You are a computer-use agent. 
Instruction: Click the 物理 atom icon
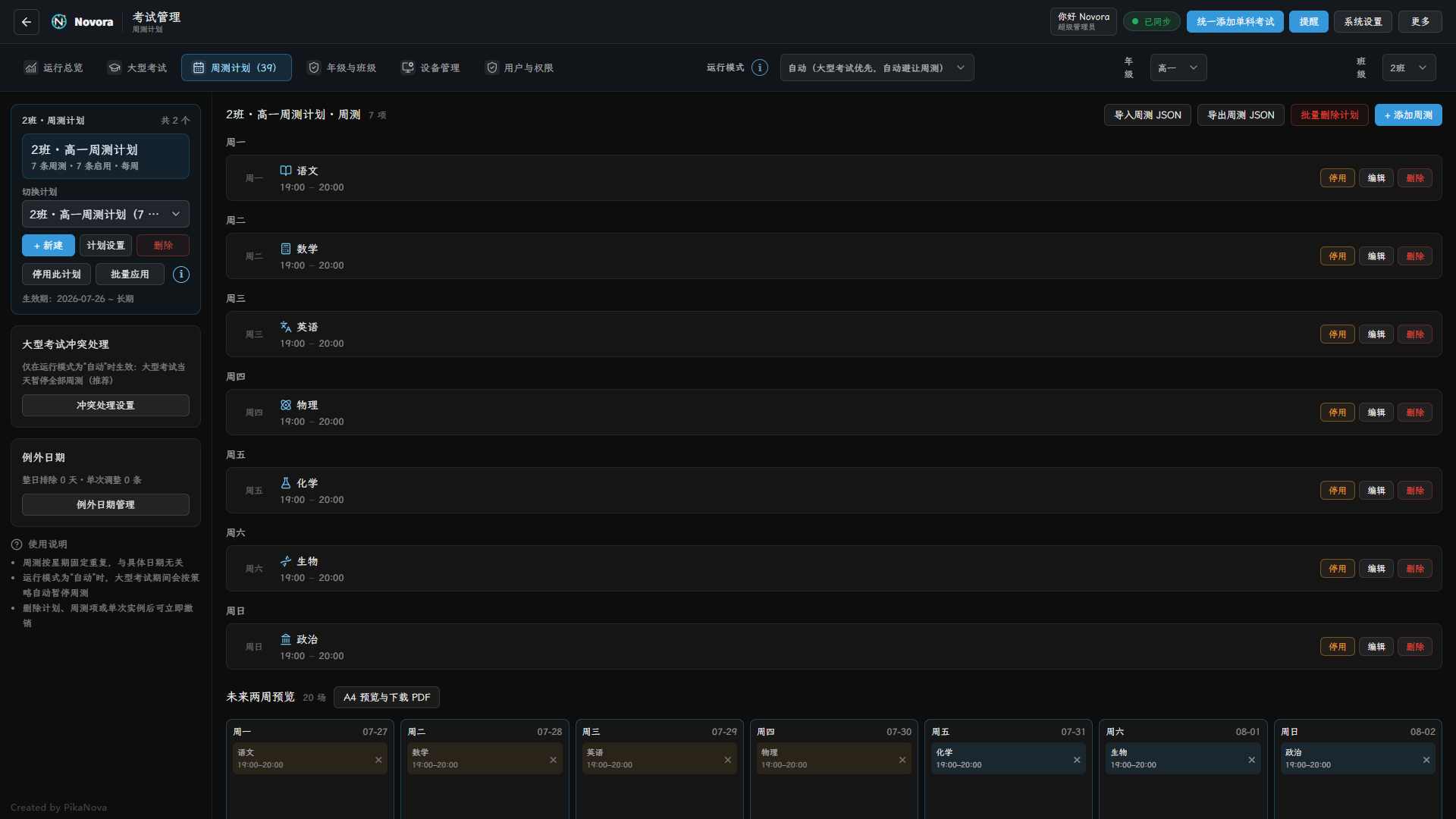[286, 405]
